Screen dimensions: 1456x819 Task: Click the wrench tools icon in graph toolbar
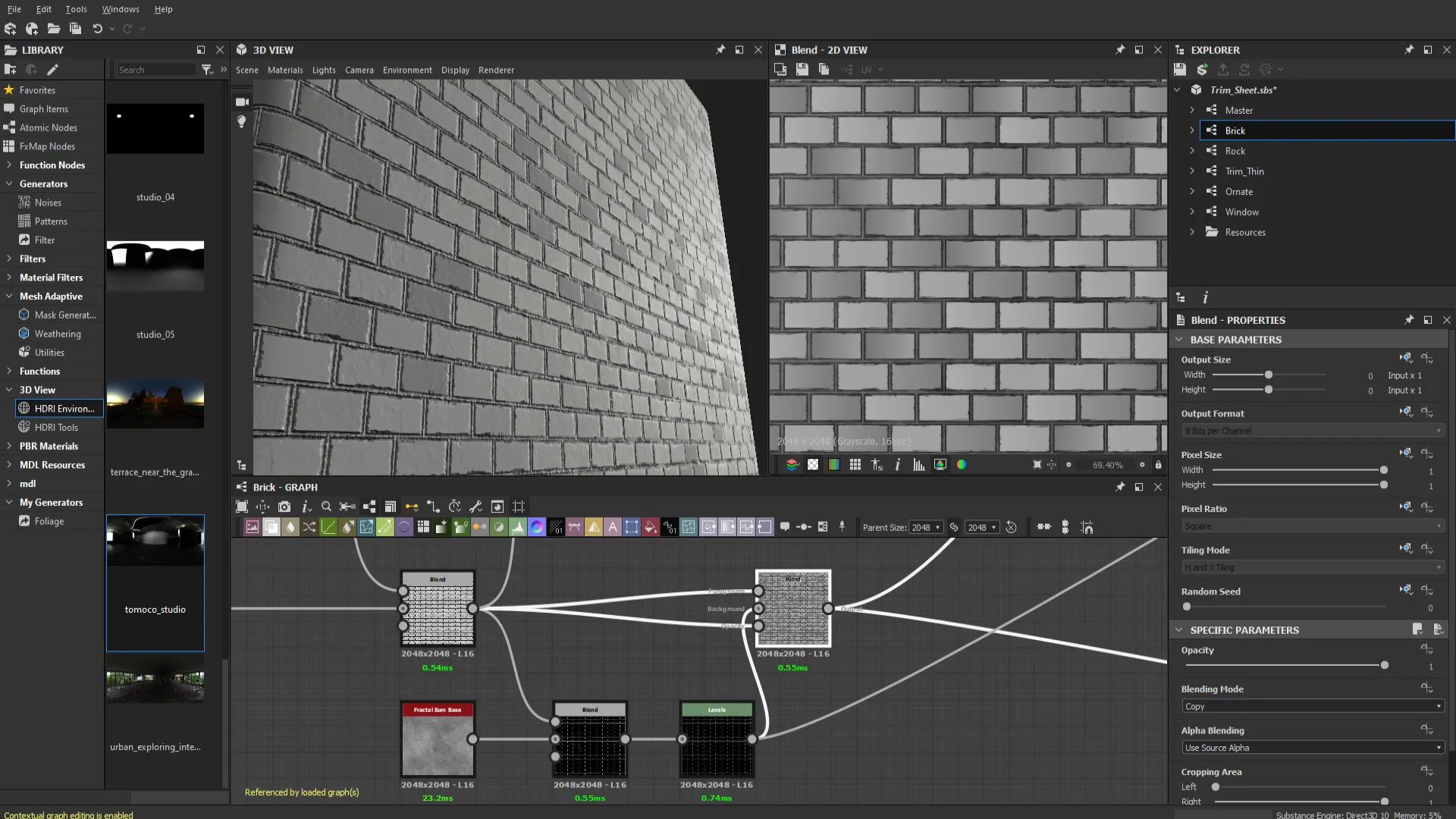tap(475, 507)
